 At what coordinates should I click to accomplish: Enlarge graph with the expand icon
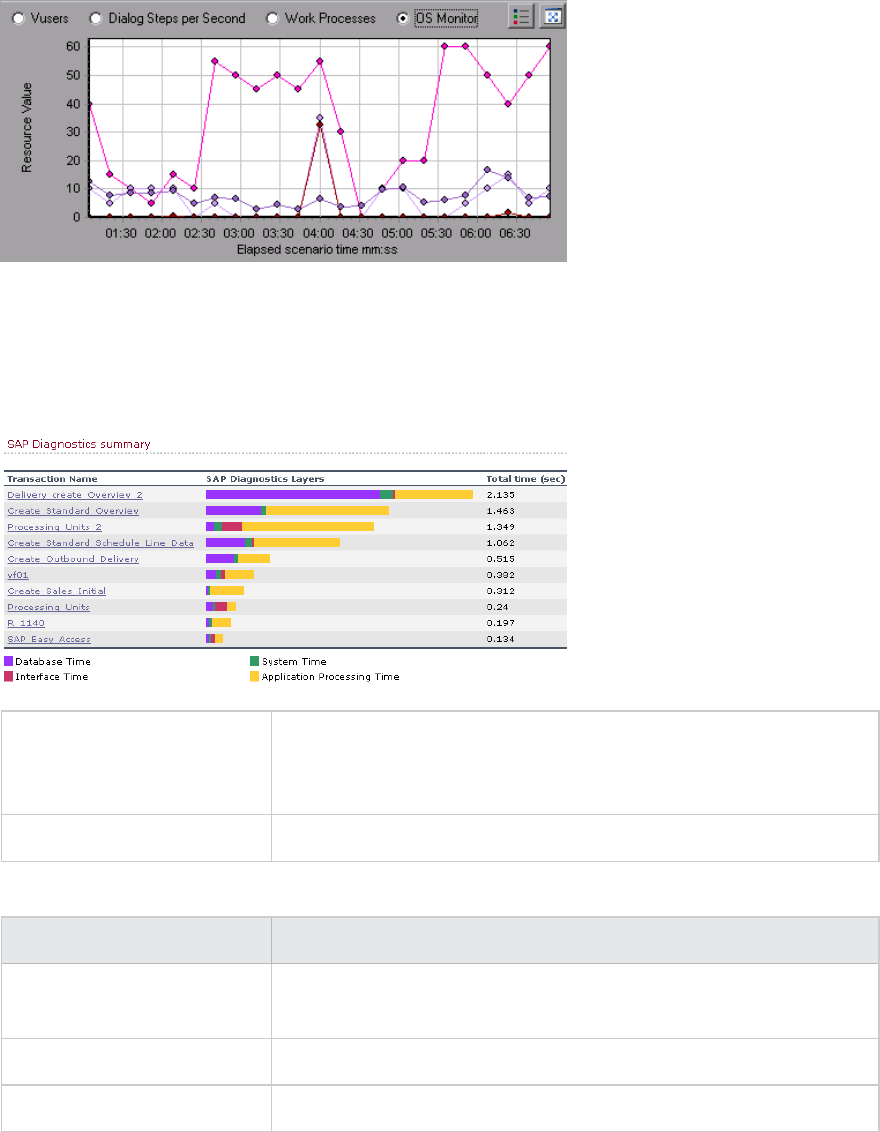point(552,16)
